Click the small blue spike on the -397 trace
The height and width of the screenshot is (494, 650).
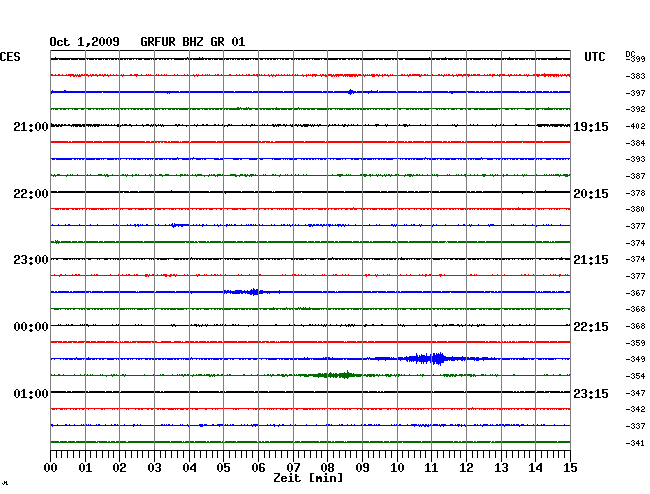[x=351, y=92]
